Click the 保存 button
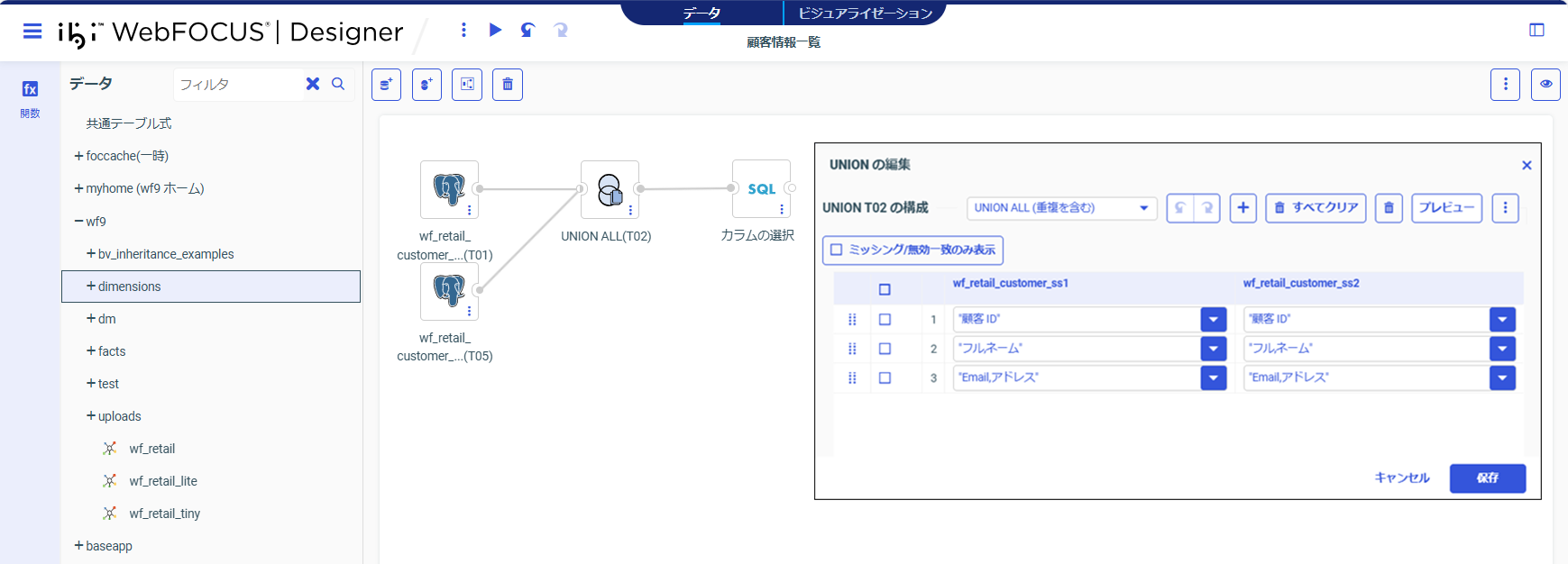1568x564 pixels. (x=1487, y=478)
